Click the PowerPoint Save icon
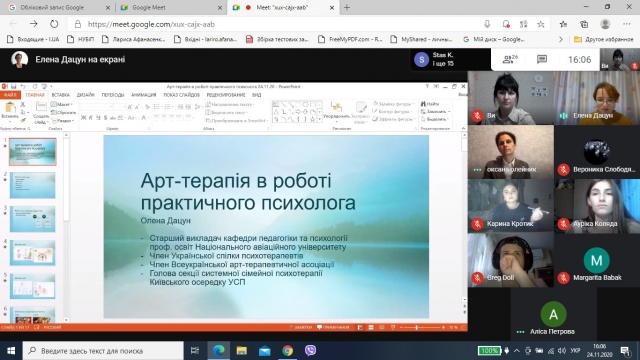The height and width of the screenshot is (360, 640). (13, 87)
